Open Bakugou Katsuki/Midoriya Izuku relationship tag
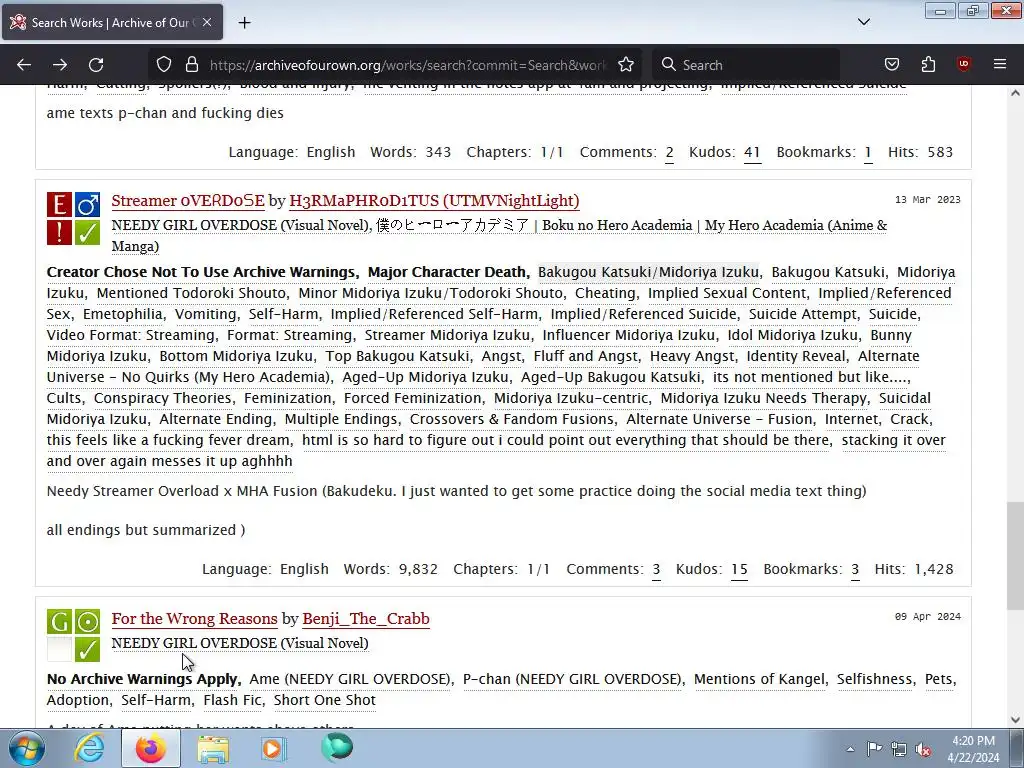Screen dimensions: 1024x768 click(648, 272)
